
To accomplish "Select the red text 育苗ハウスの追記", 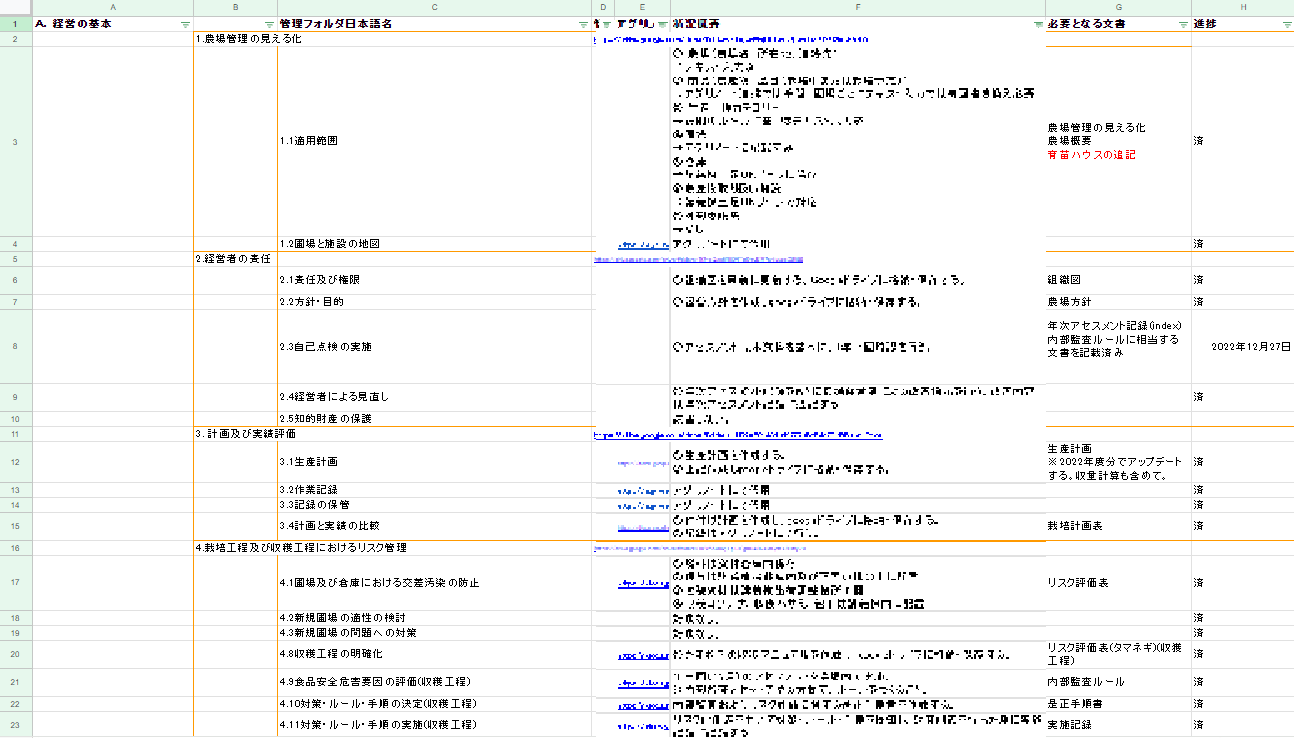I will (1091, 155).
